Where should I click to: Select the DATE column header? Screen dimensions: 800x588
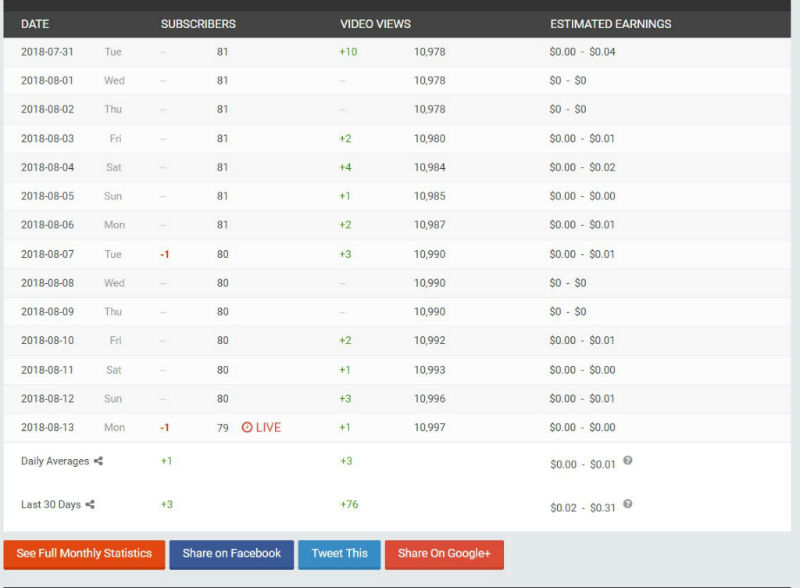click(x=35, y=24)
